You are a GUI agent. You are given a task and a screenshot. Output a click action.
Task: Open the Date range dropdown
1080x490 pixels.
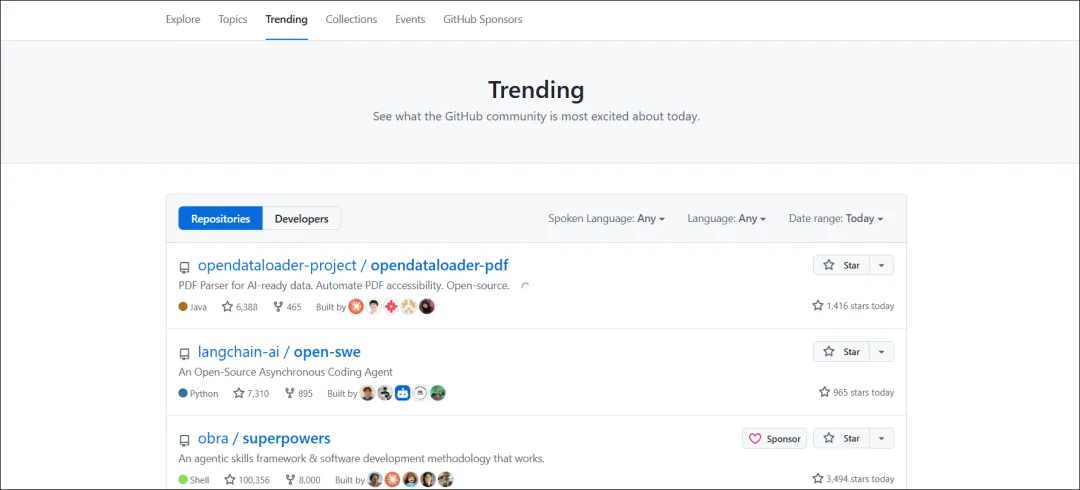click(x=836, y=218)
